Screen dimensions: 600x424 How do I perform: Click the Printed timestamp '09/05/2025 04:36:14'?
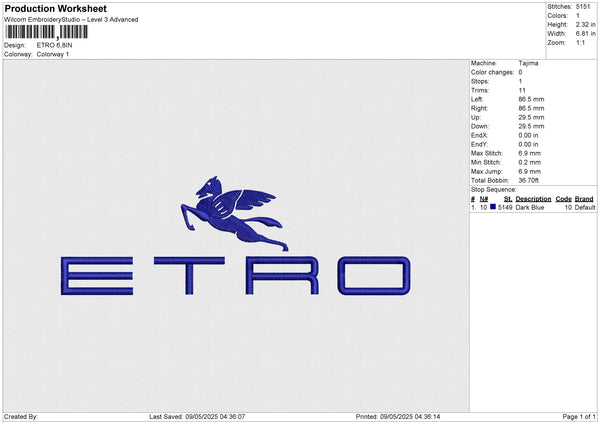coord(410,417)
